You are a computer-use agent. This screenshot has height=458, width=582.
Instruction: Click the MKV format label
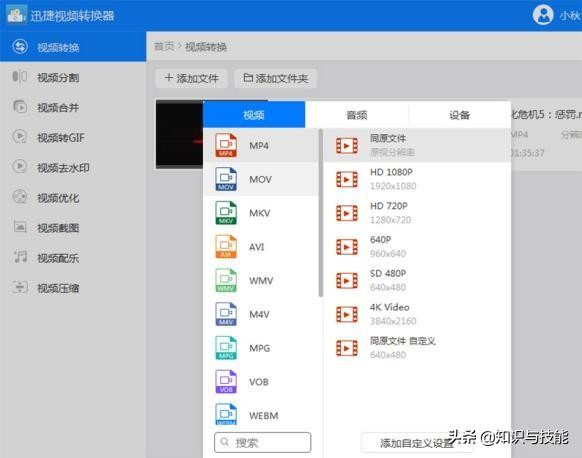point(260,213)
